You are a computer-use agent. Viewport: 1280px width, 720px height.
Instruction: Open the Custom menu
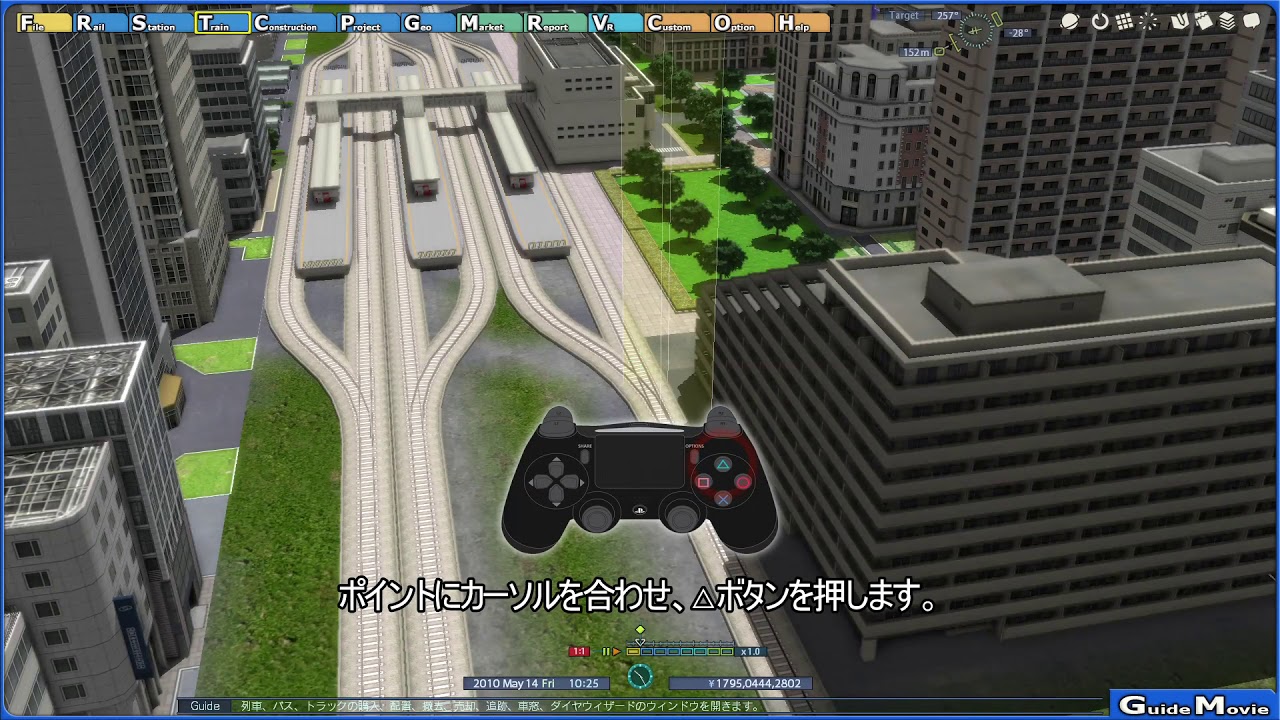pos(677,23)
